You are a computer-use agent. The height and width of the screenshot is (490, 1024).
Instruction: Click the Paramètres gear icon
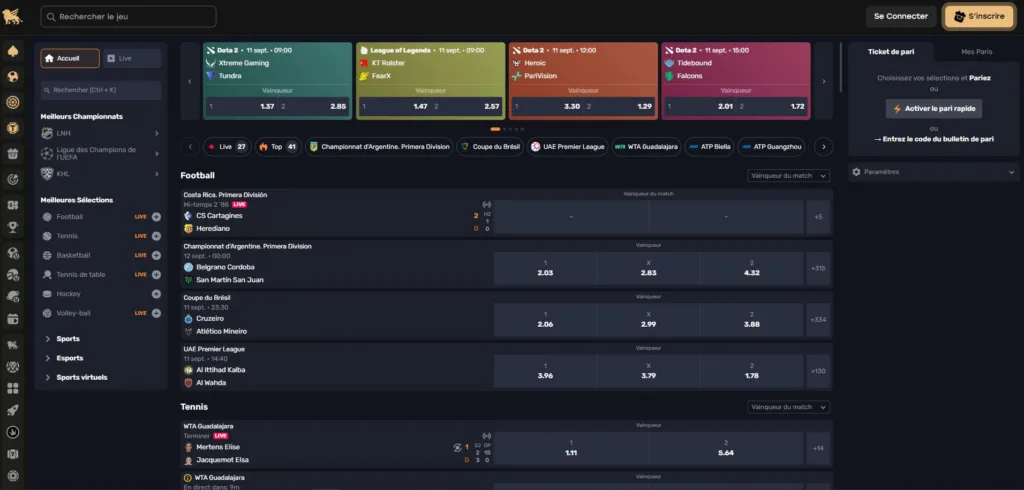pyautogui.click(x=856, y=172)
